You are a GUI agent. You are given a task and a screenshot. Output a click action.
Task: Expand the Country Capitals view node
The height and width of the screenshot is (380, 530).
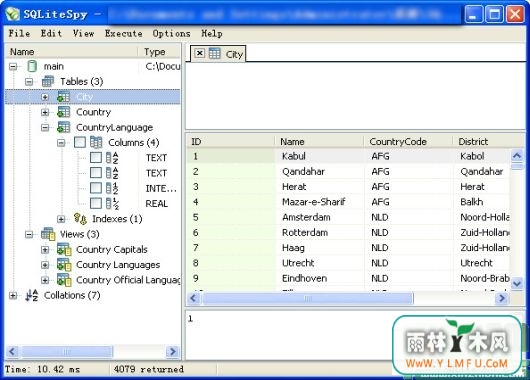point(45,250)
